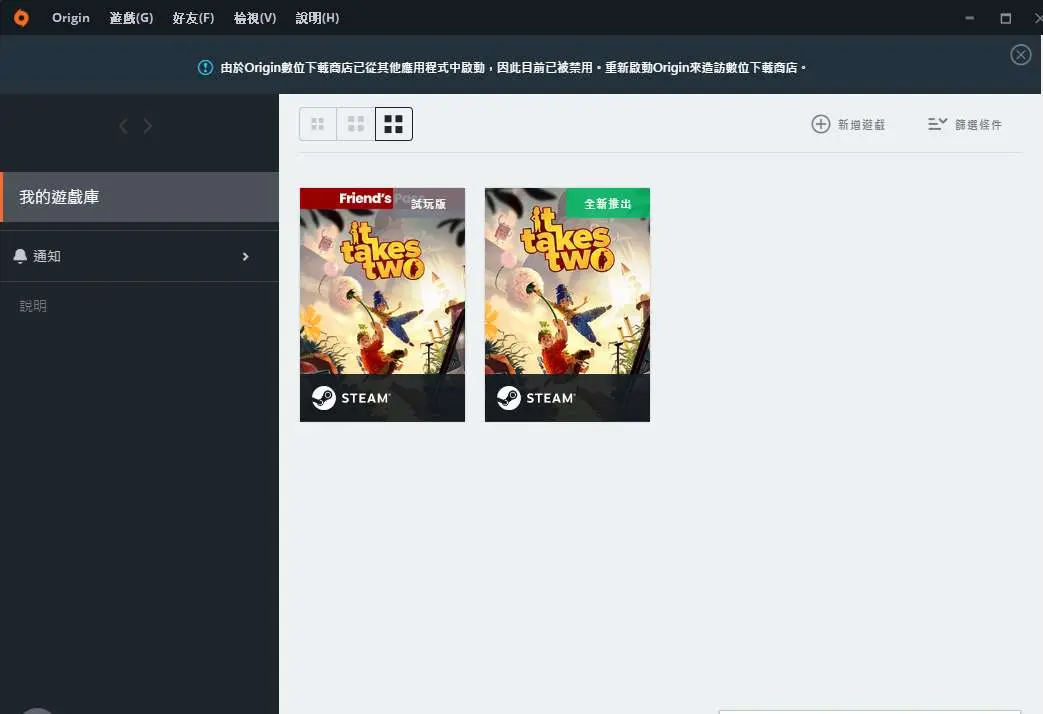Switch to large tile grid view
Image resolution: width=1043 pixels, height=714 pixels.
click(x=394, y=124)
